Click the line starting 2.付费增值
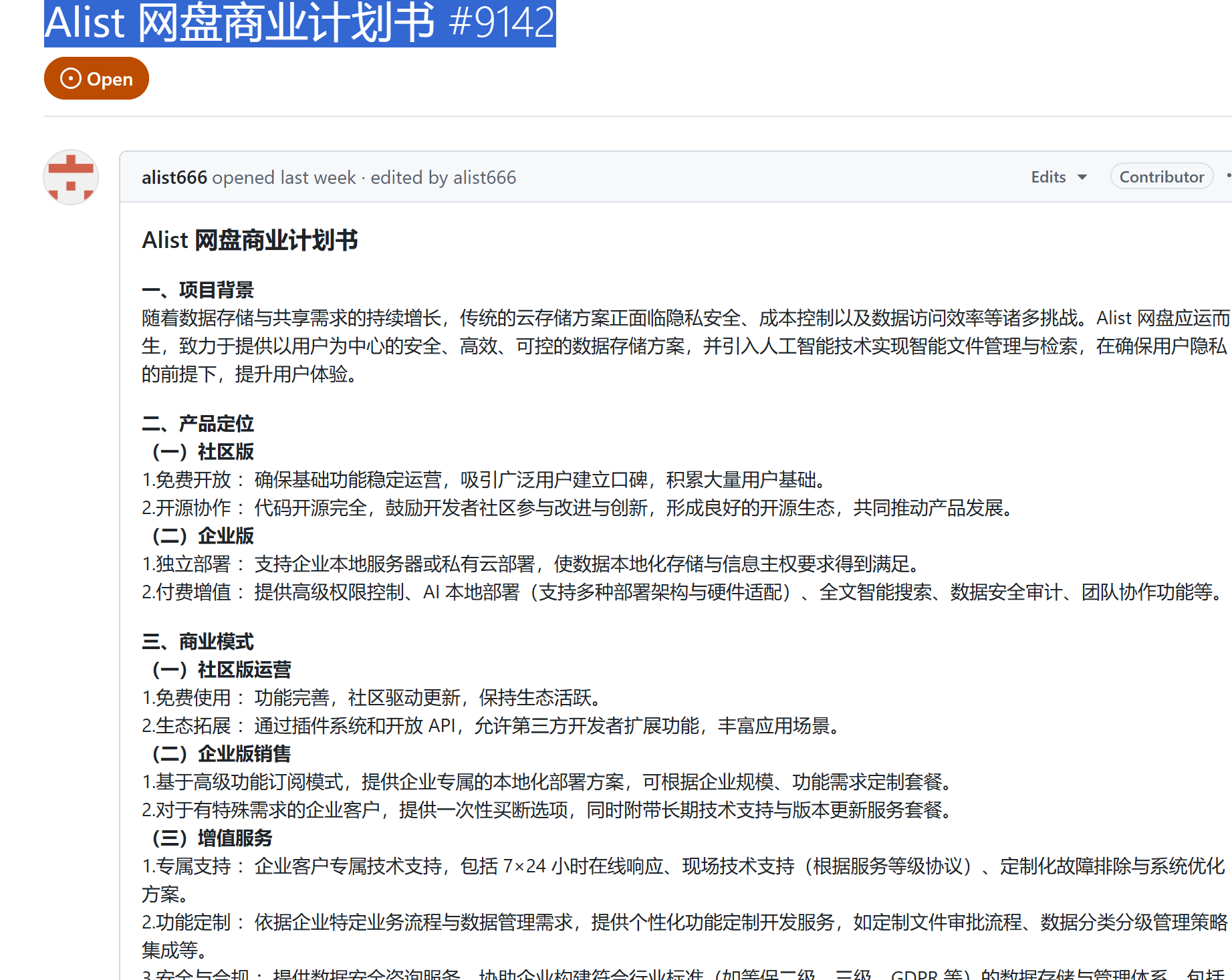The width and height of the screenshot is (1232, 980). coord(684,592)
